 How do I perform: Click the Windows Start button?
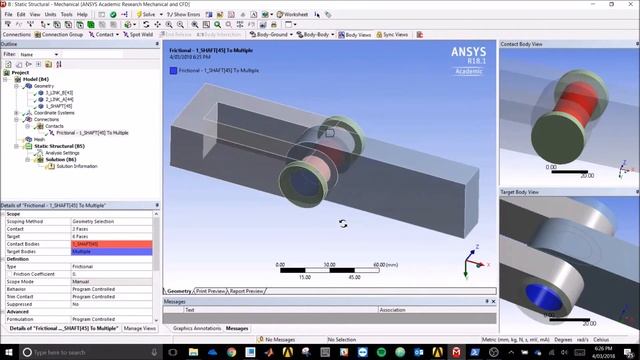point(9,352)
